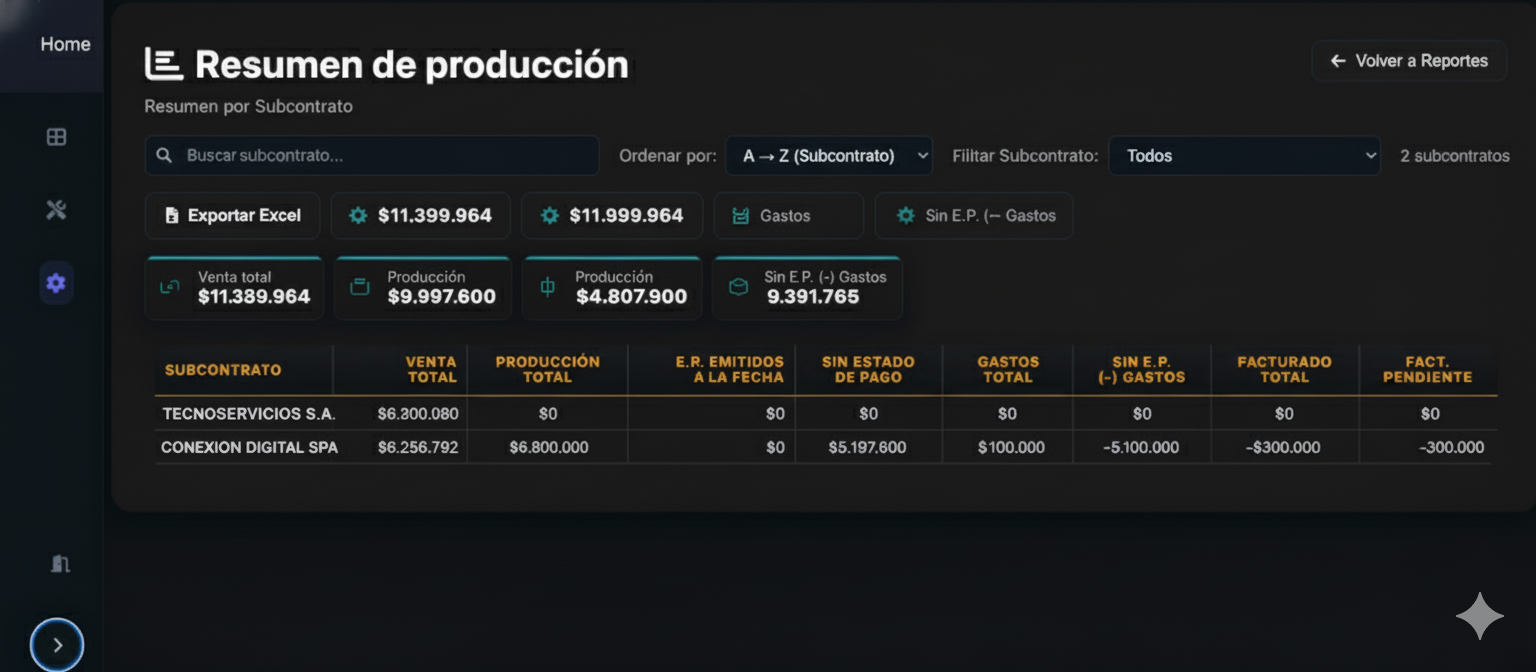
Task: Select the Producción $9.997.600 summary card
Action: tap(422, 287)
